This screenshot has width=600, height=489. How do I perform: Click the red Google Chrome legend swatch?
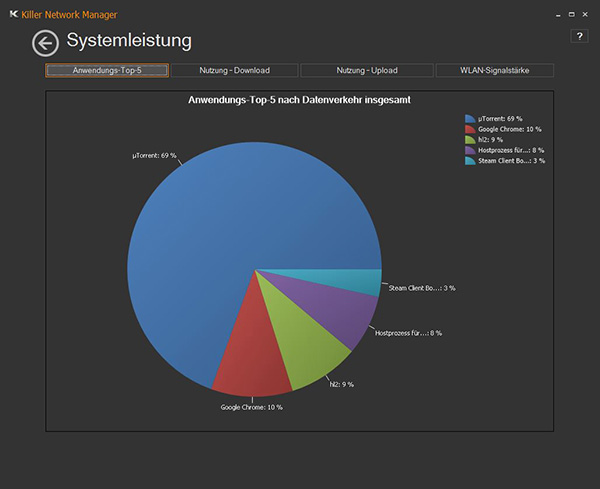click(x=470, y=129)
